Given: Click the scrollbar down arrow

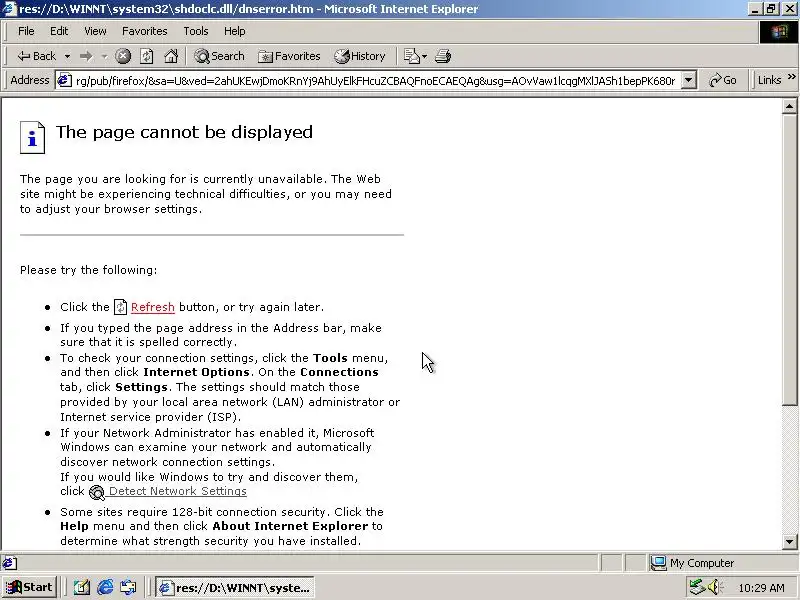Looking at the screenshot, I should pyautogui.click(x=789, y=542).
